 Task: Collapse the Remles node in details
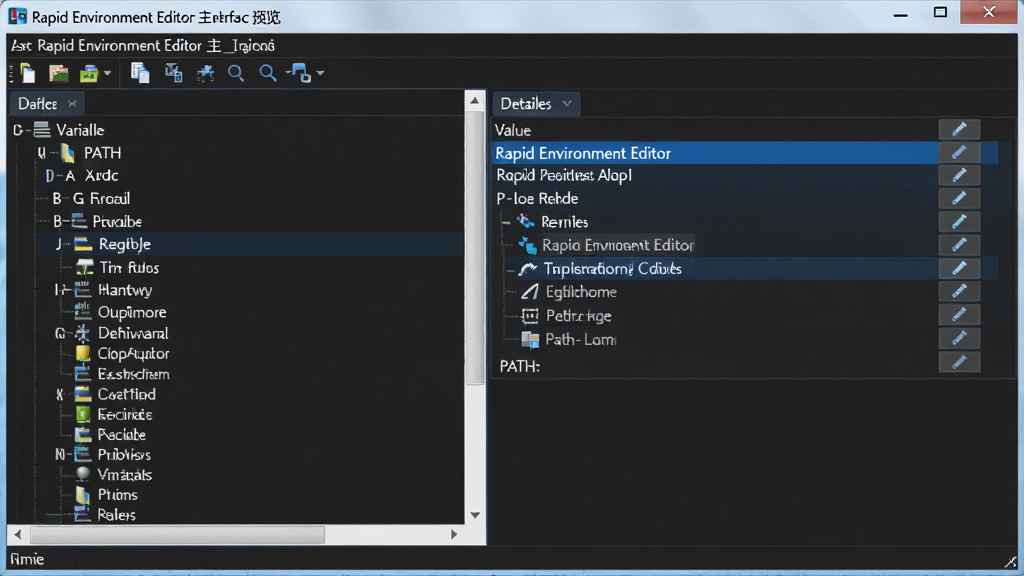(506, 222)
